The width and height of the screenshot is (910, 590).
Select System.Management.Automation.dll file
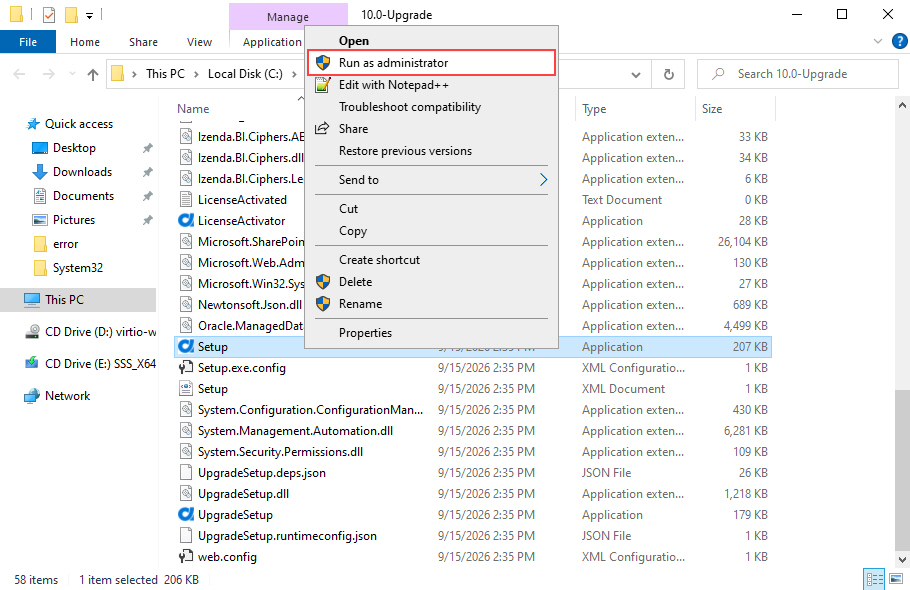point(295,431)
